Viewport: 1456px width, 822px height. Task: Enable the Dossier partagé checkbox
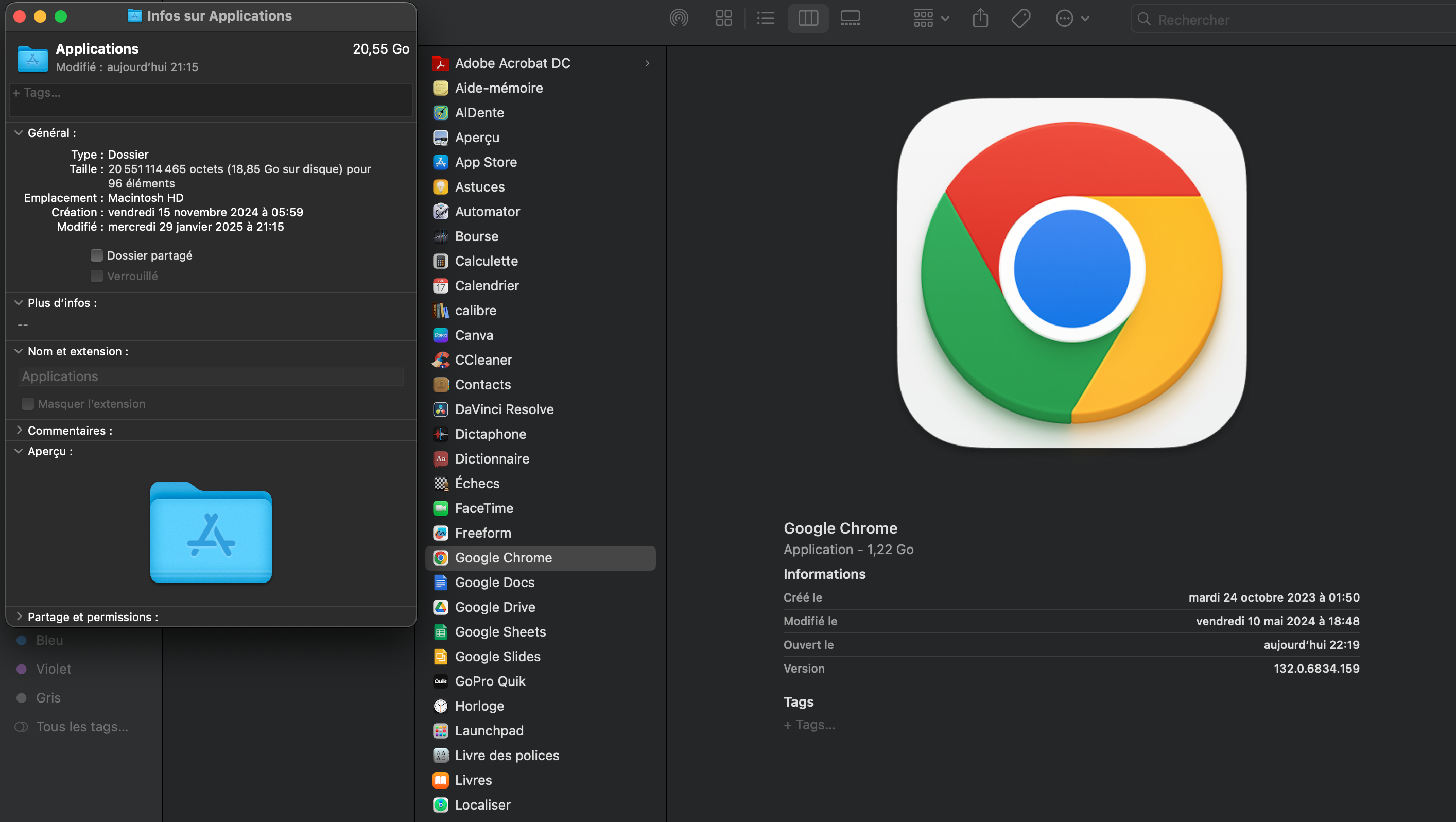97,255
